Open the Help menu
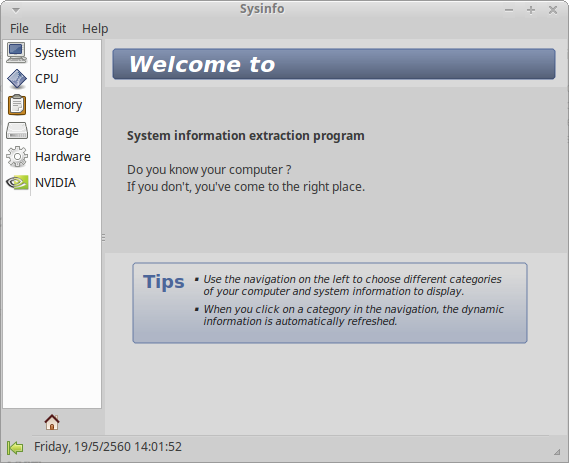This screenshot has width=569, height=463. pos(95,29)
